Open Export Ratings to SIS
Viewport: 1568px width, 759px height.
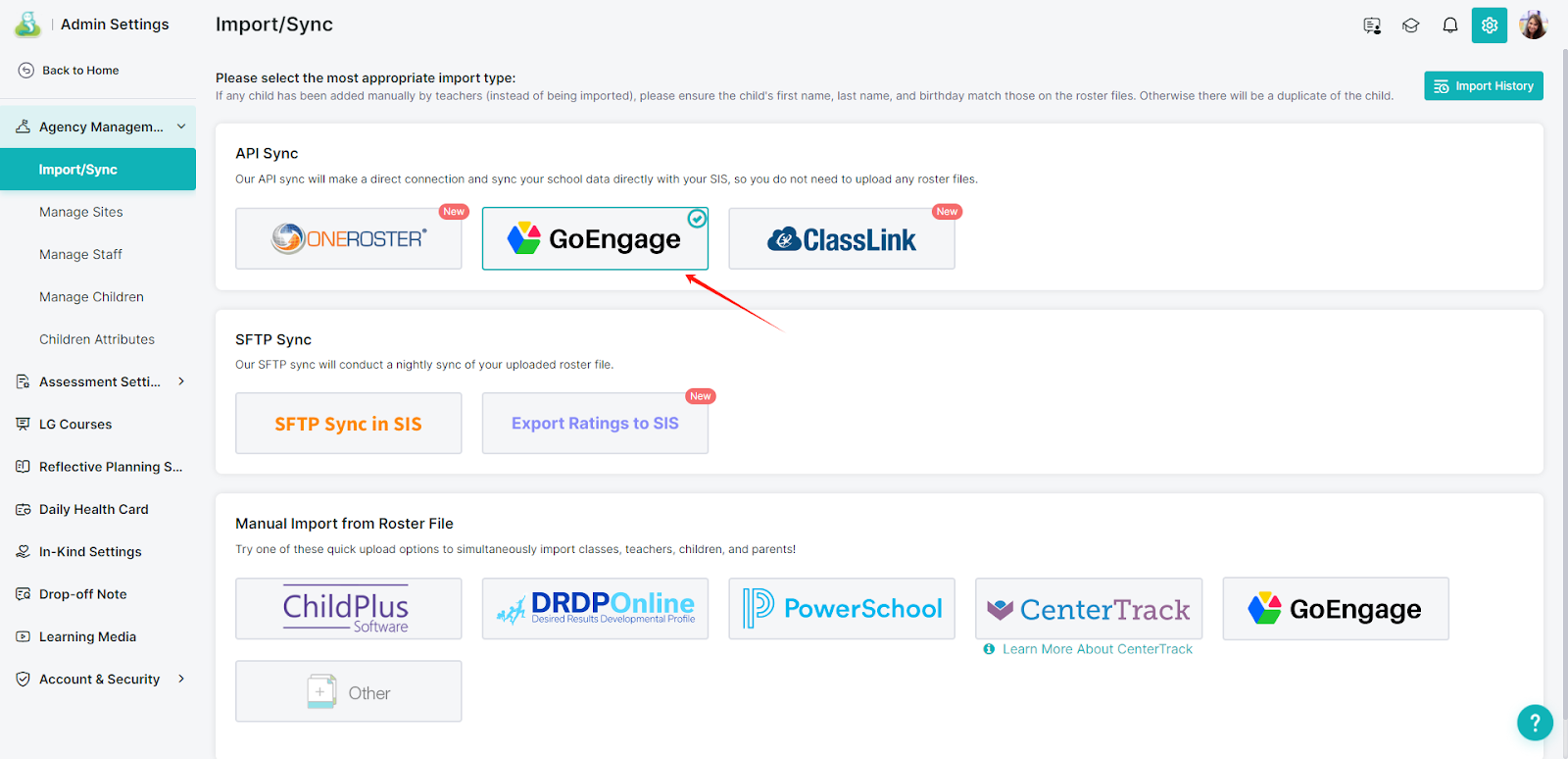(x=595, y=424)
